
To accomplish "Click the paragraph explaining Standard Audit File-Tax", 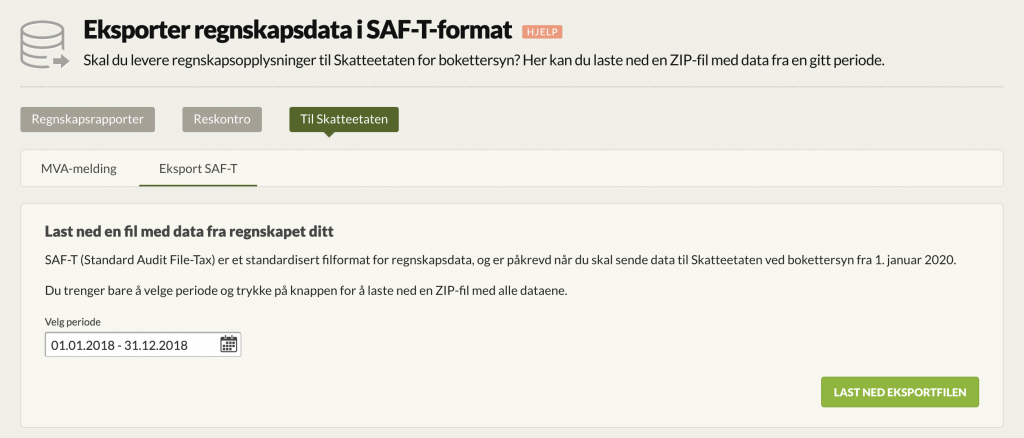I will click(500, 260).
